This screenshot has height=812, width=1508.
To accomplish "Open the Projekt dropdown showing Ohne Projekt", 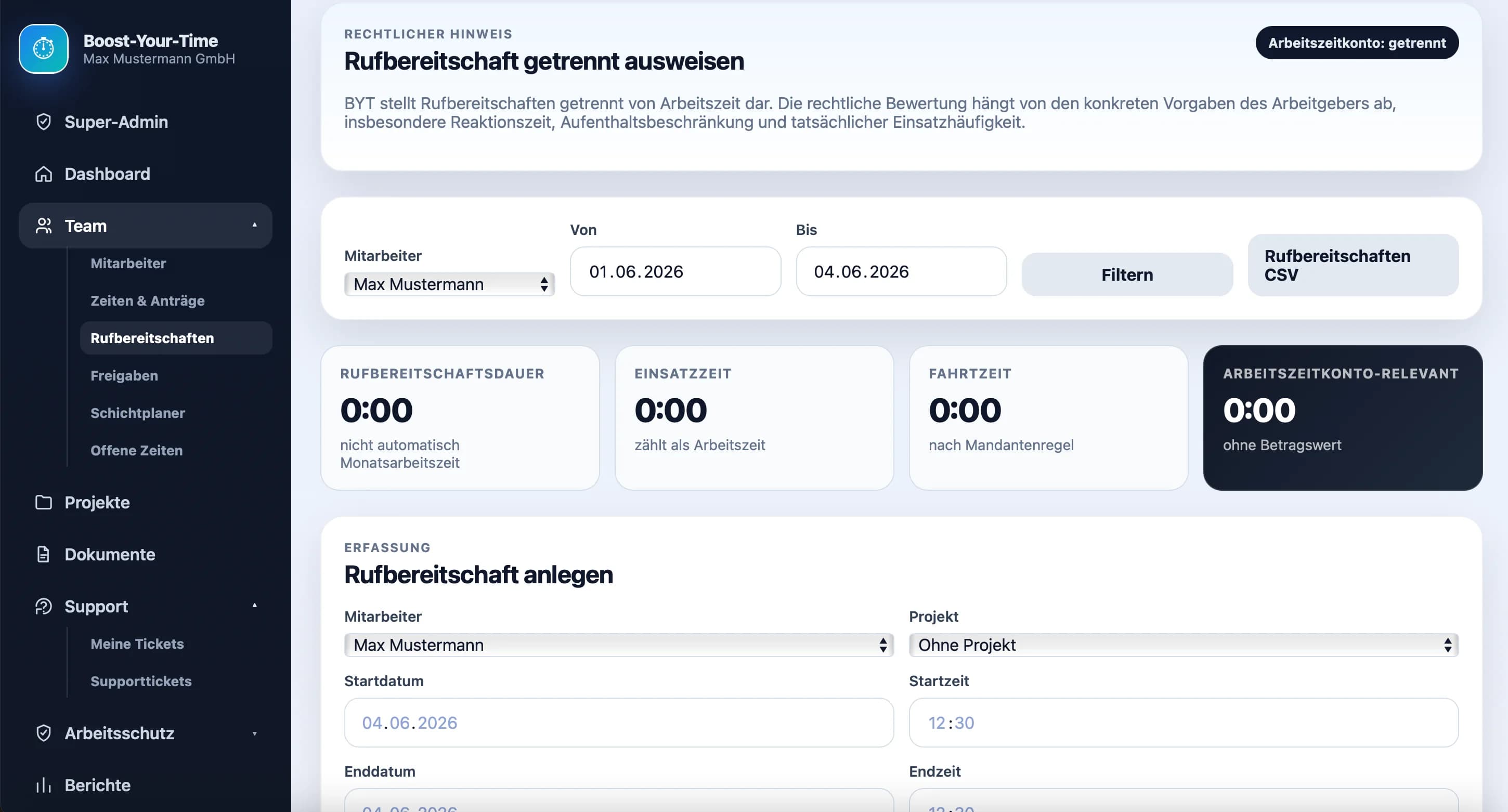I will tap(1183, 645).
